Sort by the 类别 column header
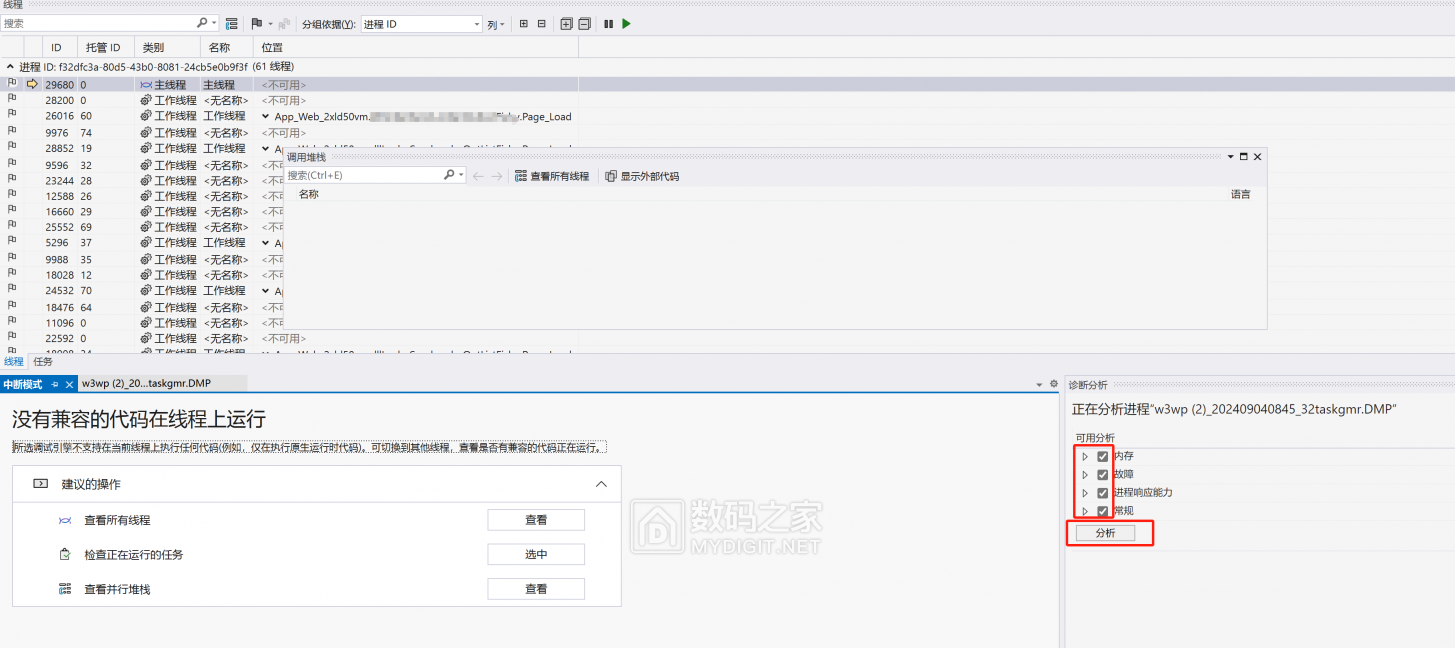The image size is (1455, 648). [167, 47]
